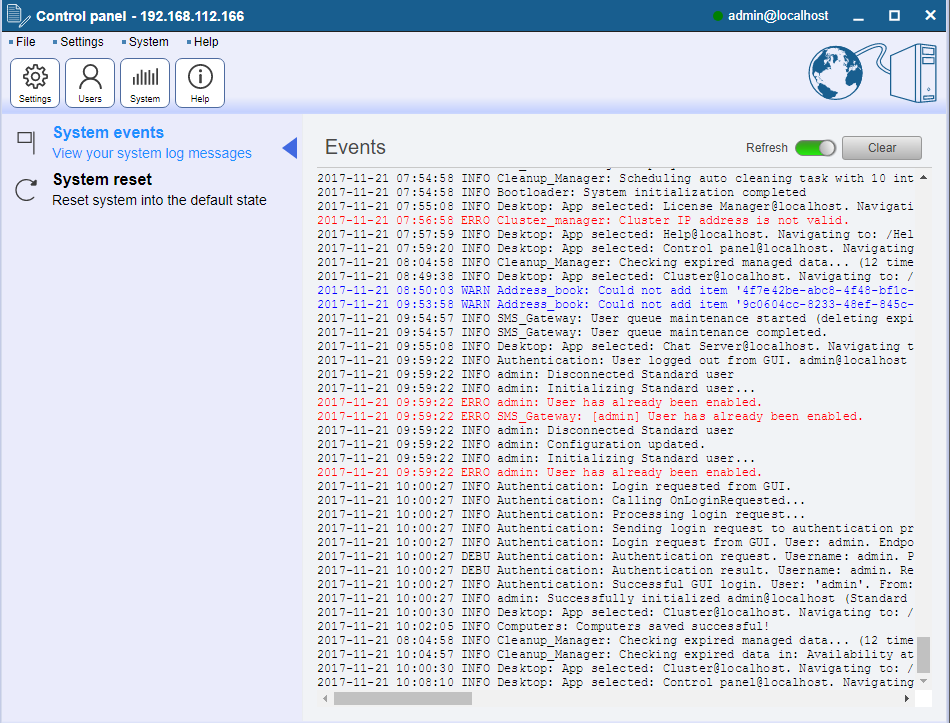Select the User logged out from GUI line

click(x=612, y=360)
